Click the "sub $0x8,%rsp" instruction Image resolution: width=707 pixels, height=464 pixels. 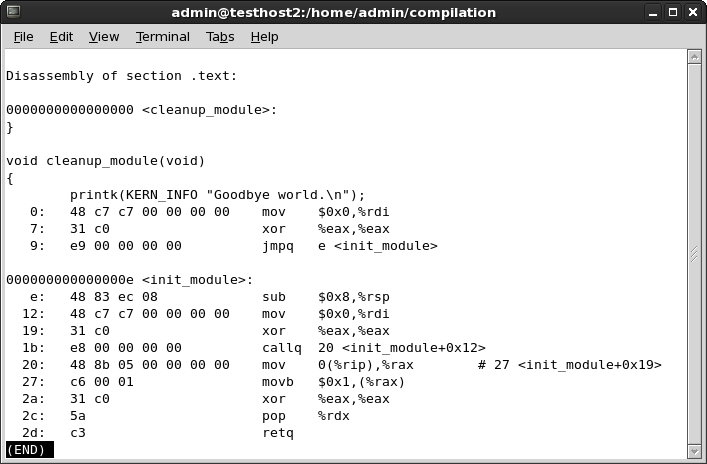(x=326, y=297)
